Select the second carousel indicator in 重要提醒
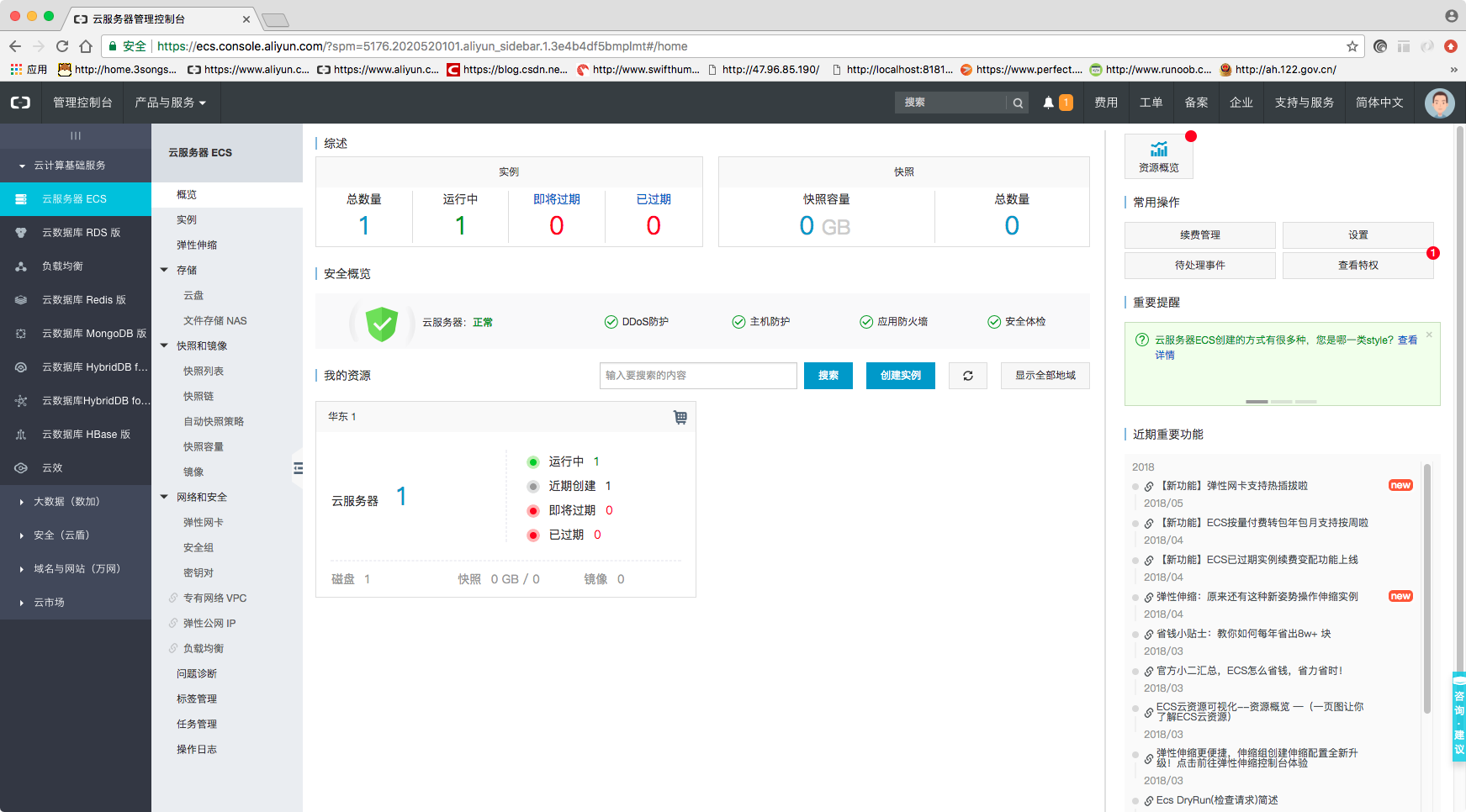The width and height of the screenshot is (1466, 812). [1282, 402]
